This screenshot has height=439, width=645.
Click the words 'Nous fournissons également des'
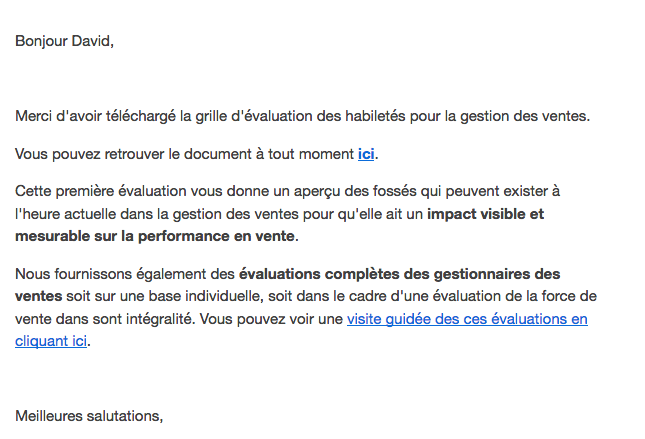tap(125, 274)
